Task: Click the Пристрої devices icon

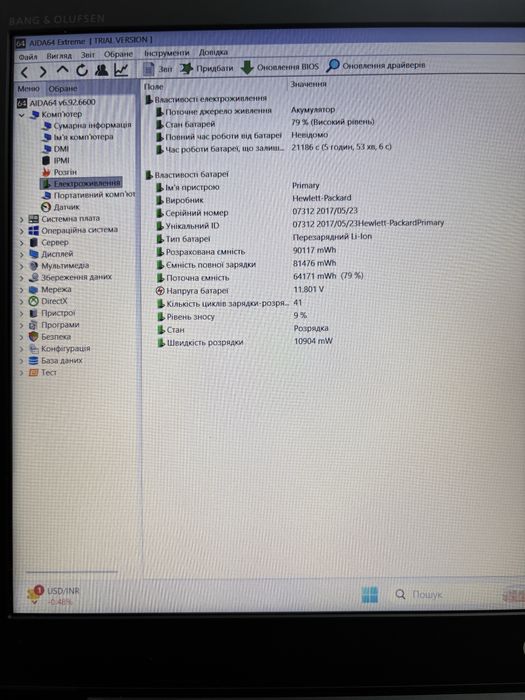Action: (33, 313)
